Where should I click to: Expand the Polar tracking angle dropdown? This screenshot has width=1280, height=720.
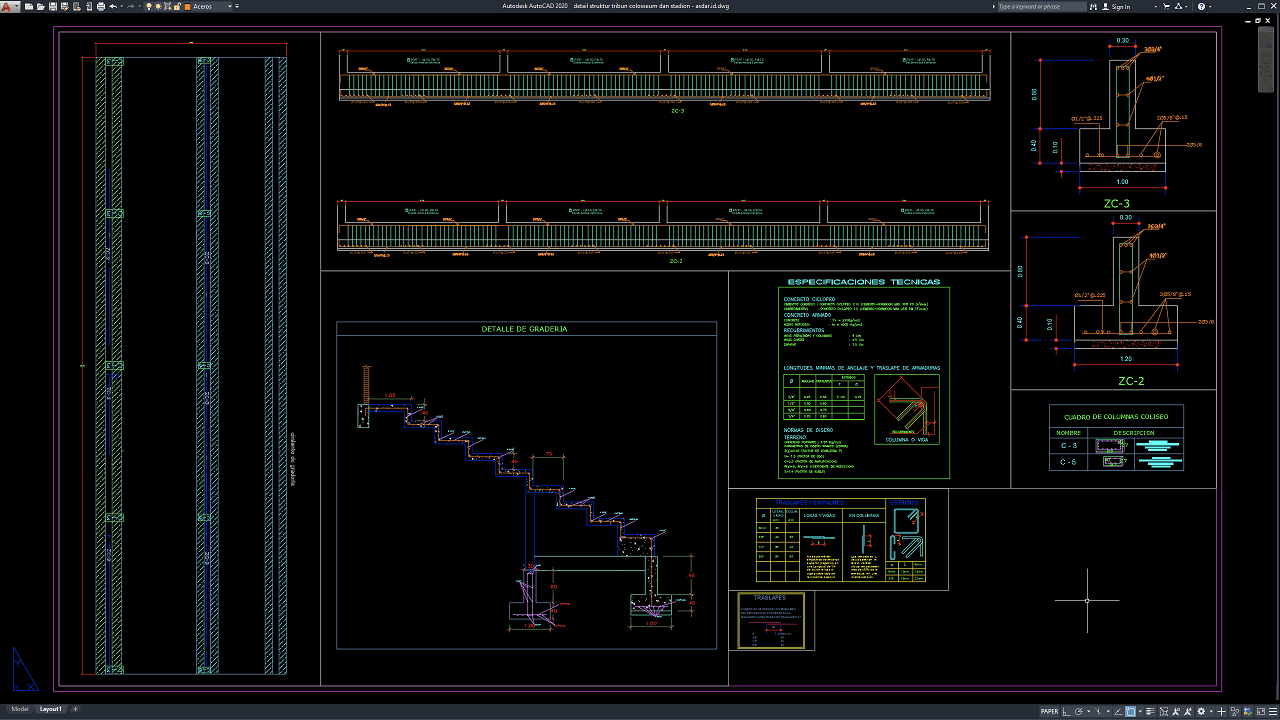click(1088, 712)
